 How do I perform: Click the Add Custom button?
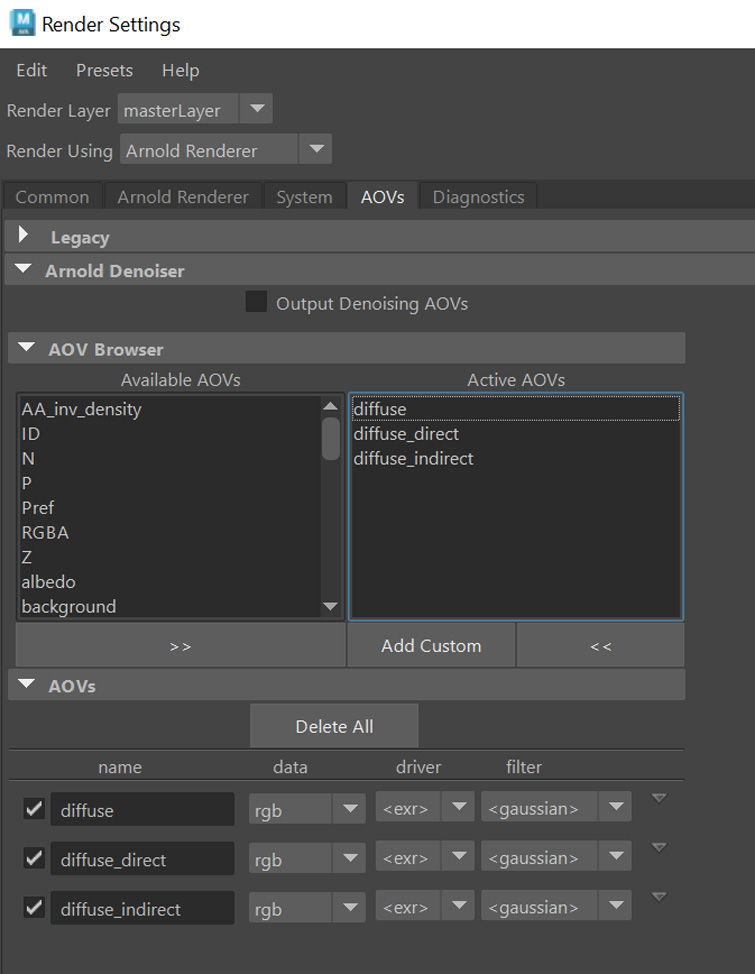point(431,646)
